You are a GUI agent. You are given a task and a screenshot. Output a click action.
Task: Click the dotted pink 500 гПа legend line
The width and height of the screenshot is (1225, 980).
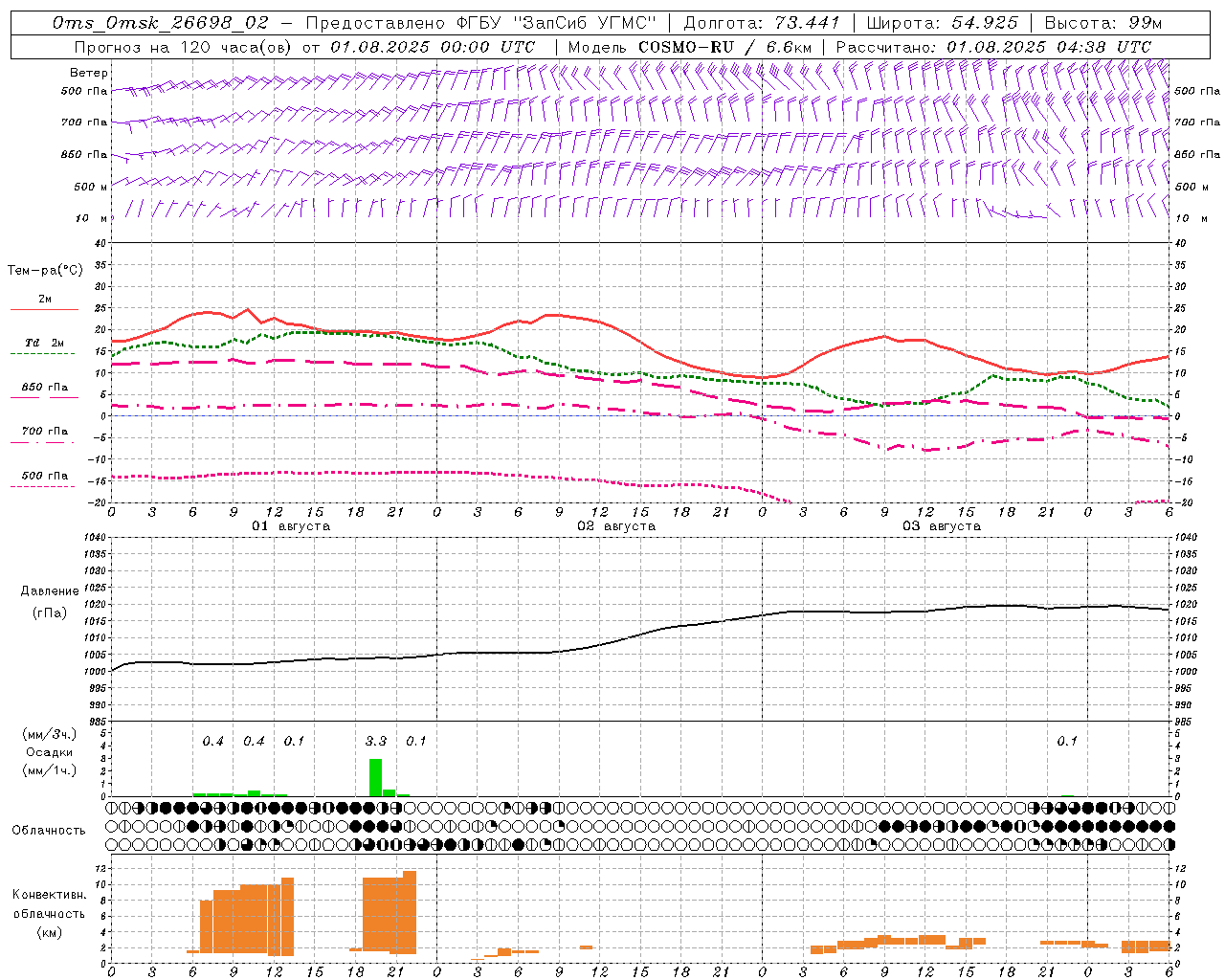click(x=42, y=486)
